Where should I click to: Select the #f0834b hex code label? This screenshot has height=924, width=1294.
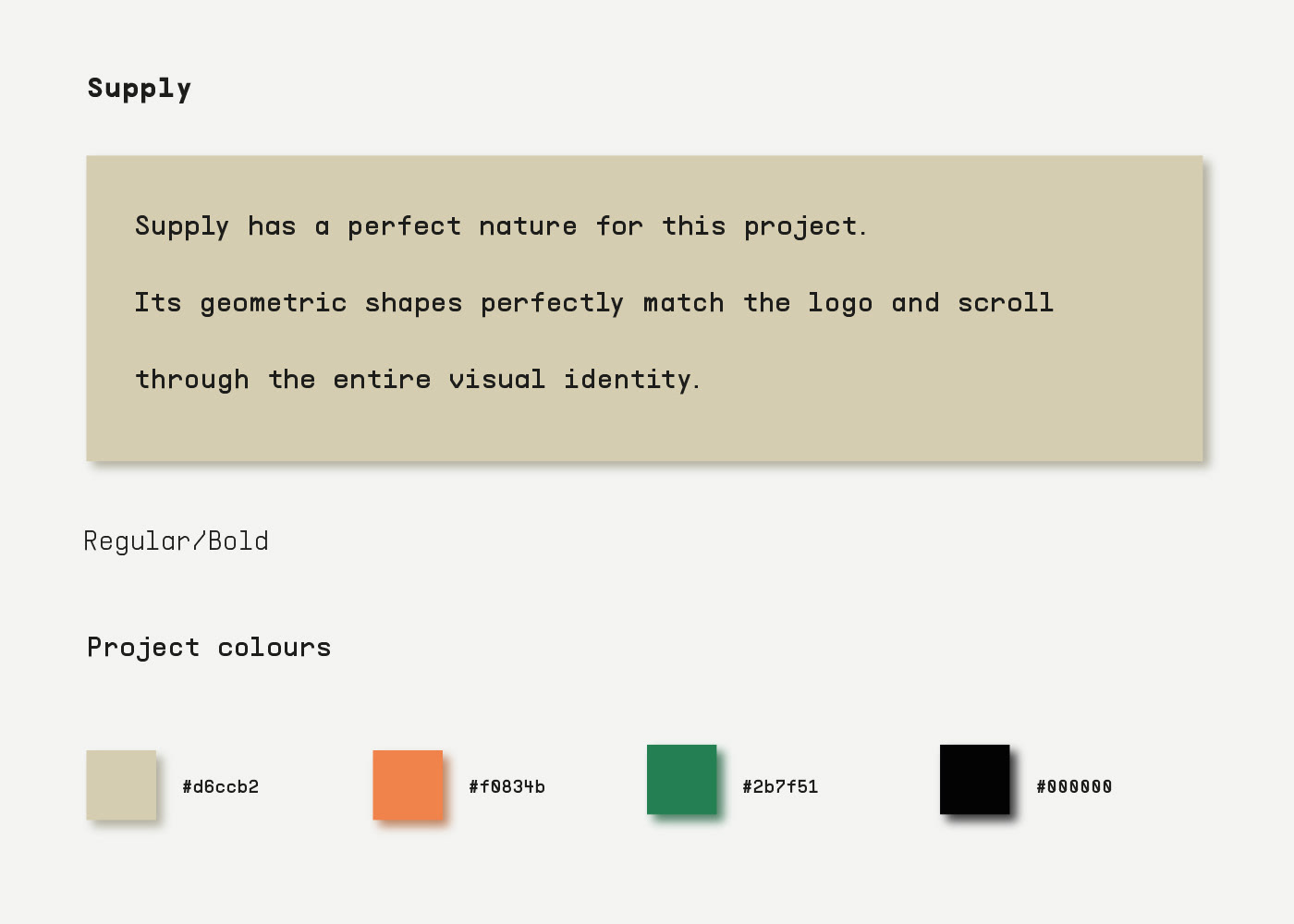click(507, 786)
